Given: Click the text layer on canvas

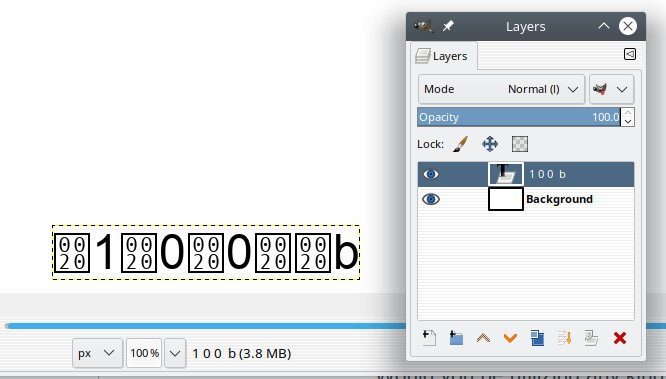Looking at the screenshot, I should (x=206, y=252).
